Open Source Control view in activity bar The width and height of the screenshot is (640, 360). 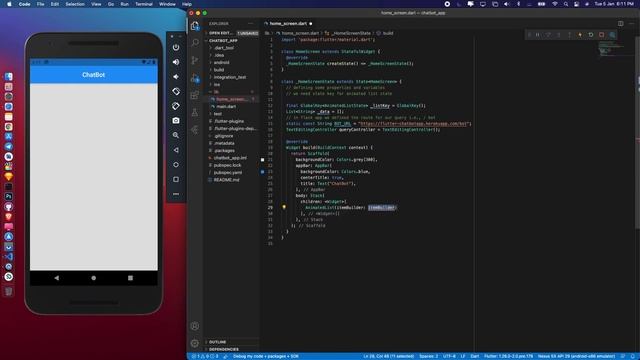(x=195, y=60)
